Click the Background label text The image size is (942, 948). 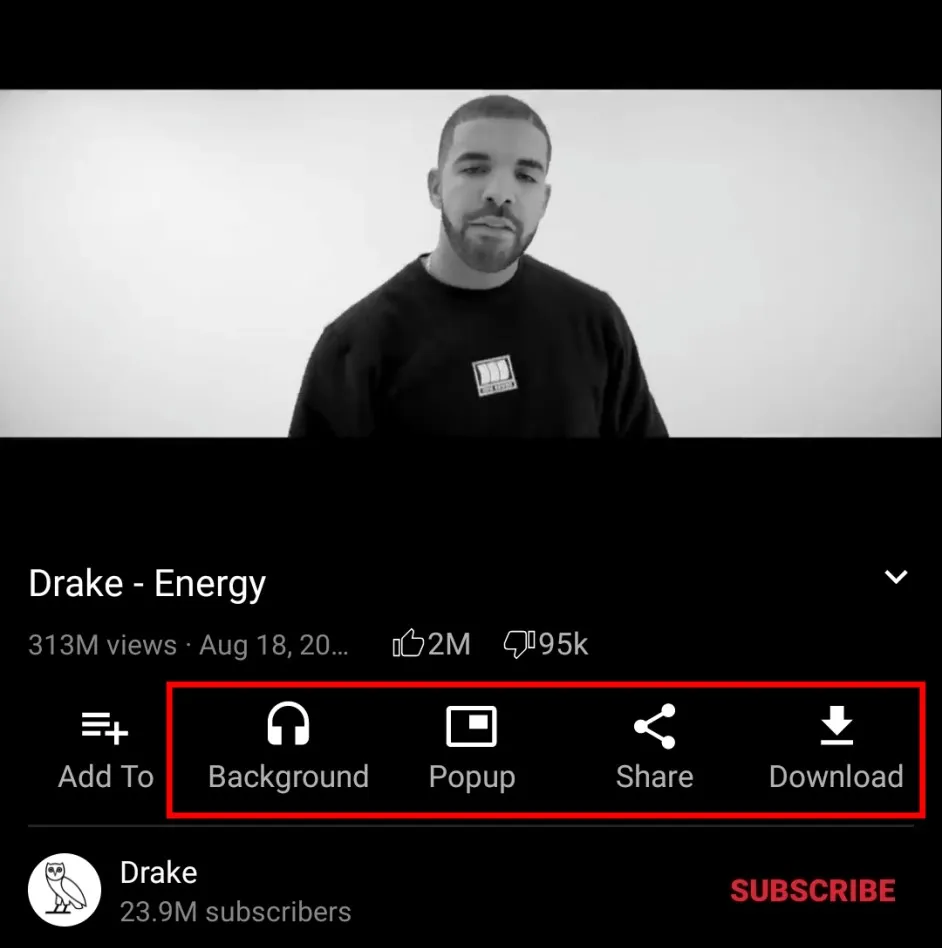click(288, 777)
